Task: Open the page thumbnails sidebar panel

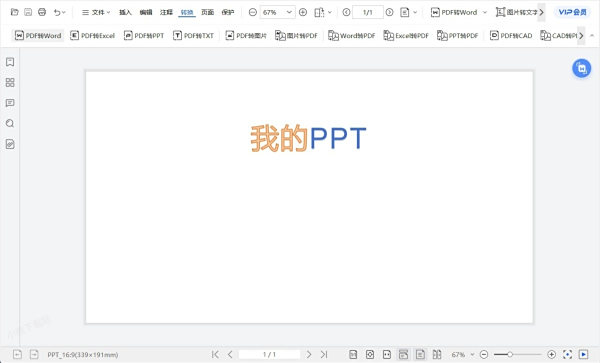Action: [10, 83]
